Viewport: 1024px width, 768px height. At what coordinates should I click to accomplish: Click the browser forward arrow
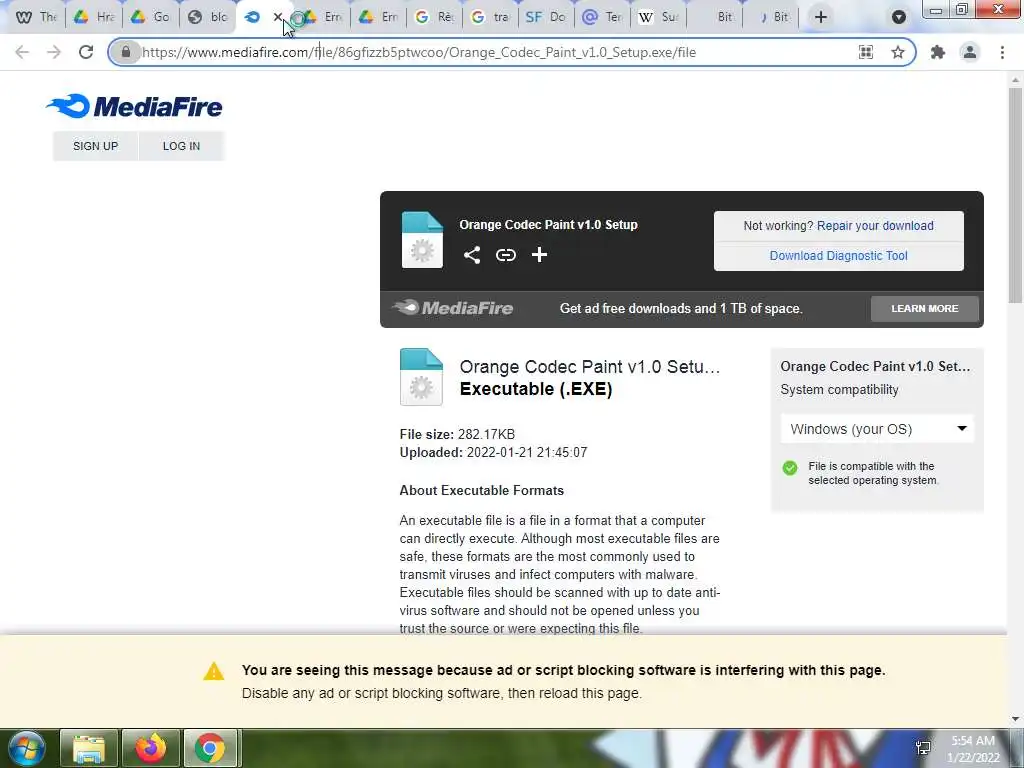point(54,52)
